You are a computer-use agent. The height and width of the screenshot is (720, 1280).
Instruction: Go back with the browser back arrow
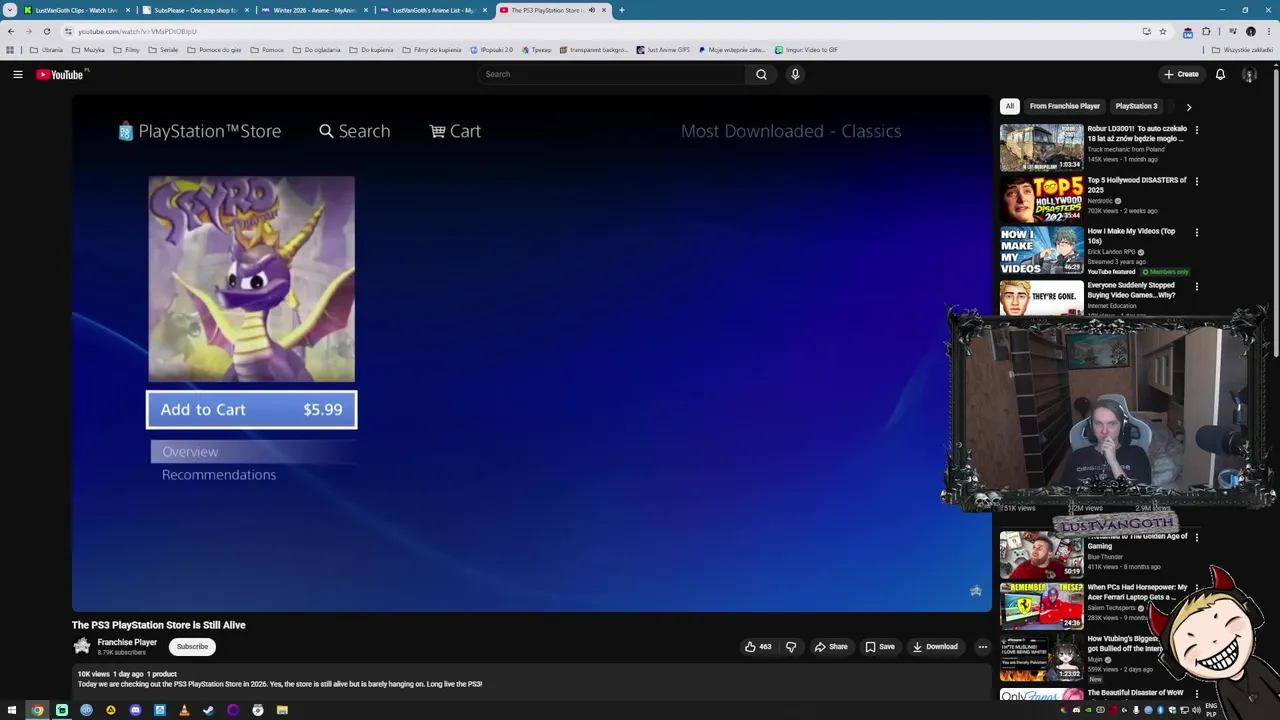[11, 31]
